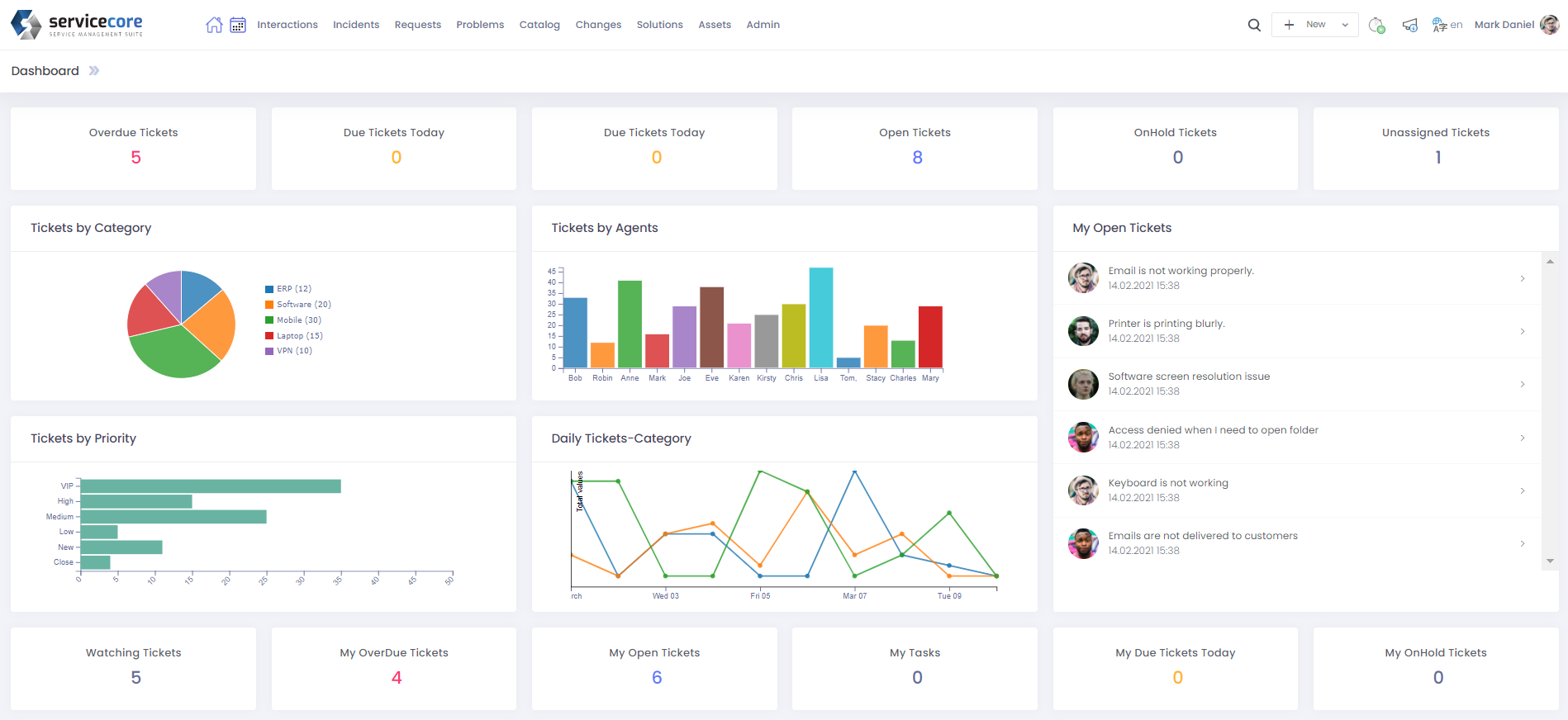Click Mark Daniel's profile avatar
The width and height of the screenshot is (1568, 720).
coord(1550,25)
